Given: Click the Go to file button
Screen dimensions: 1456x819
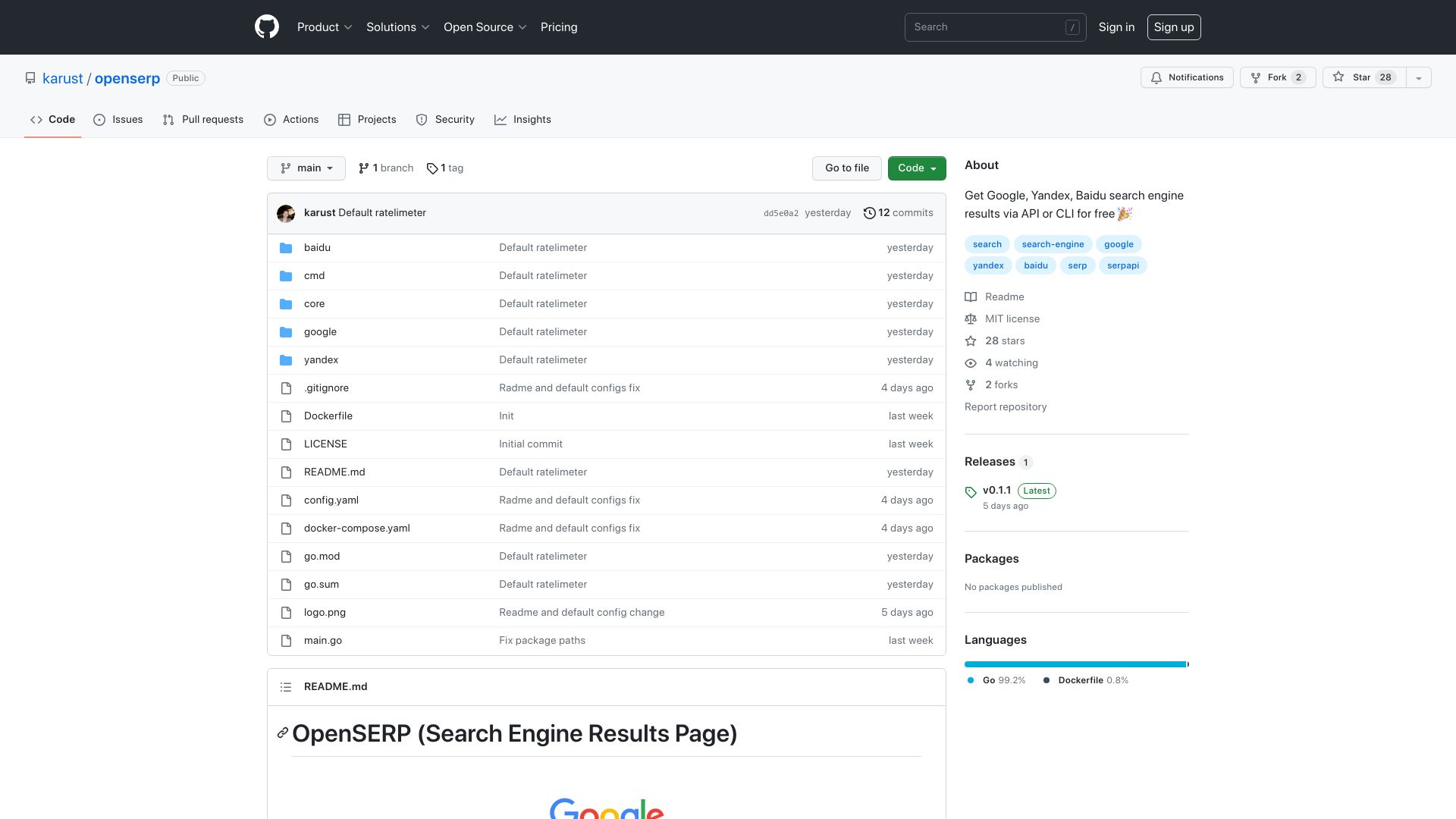Looking at the screenshot, I should tap(847, 168).
